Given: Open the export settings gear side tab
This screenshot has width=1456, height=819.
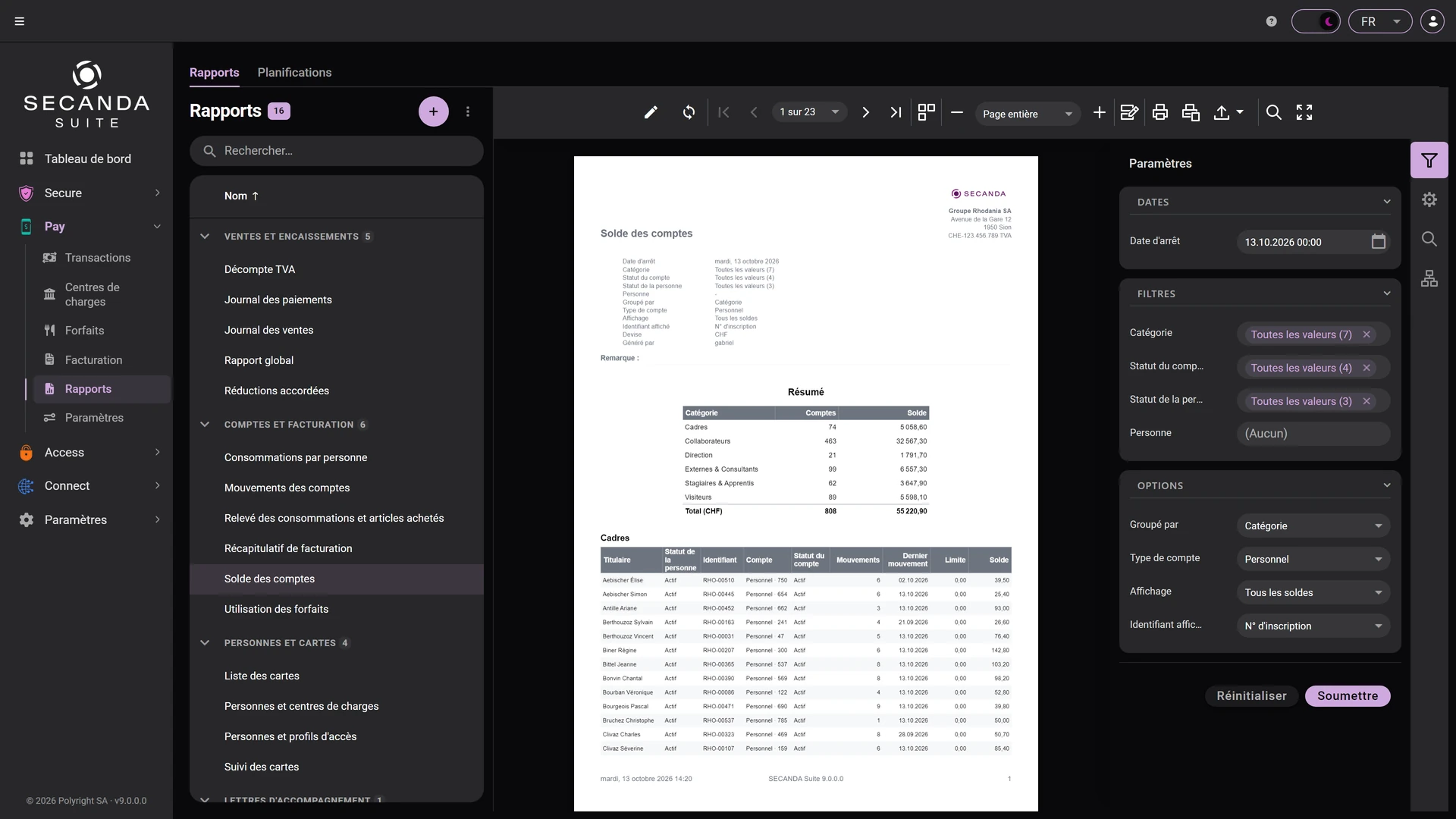Looking at the screenshot, I should point(1429,199).
